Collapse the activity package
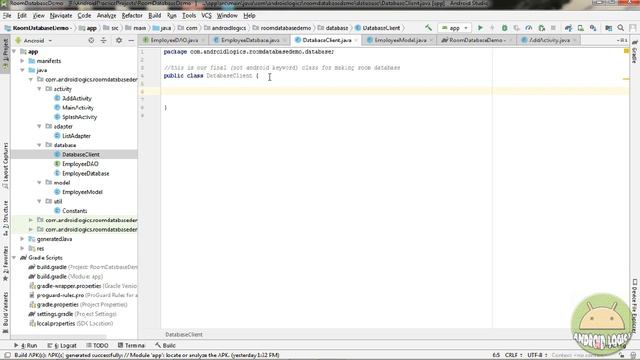 point(39,89)
